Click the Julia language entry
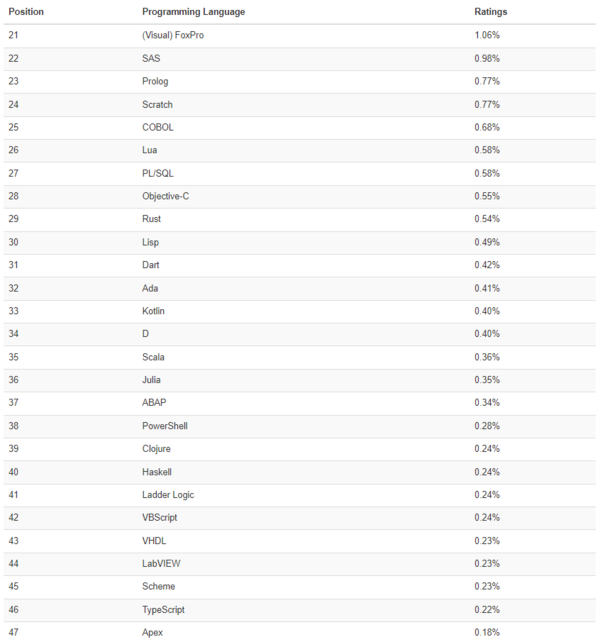 152,380
